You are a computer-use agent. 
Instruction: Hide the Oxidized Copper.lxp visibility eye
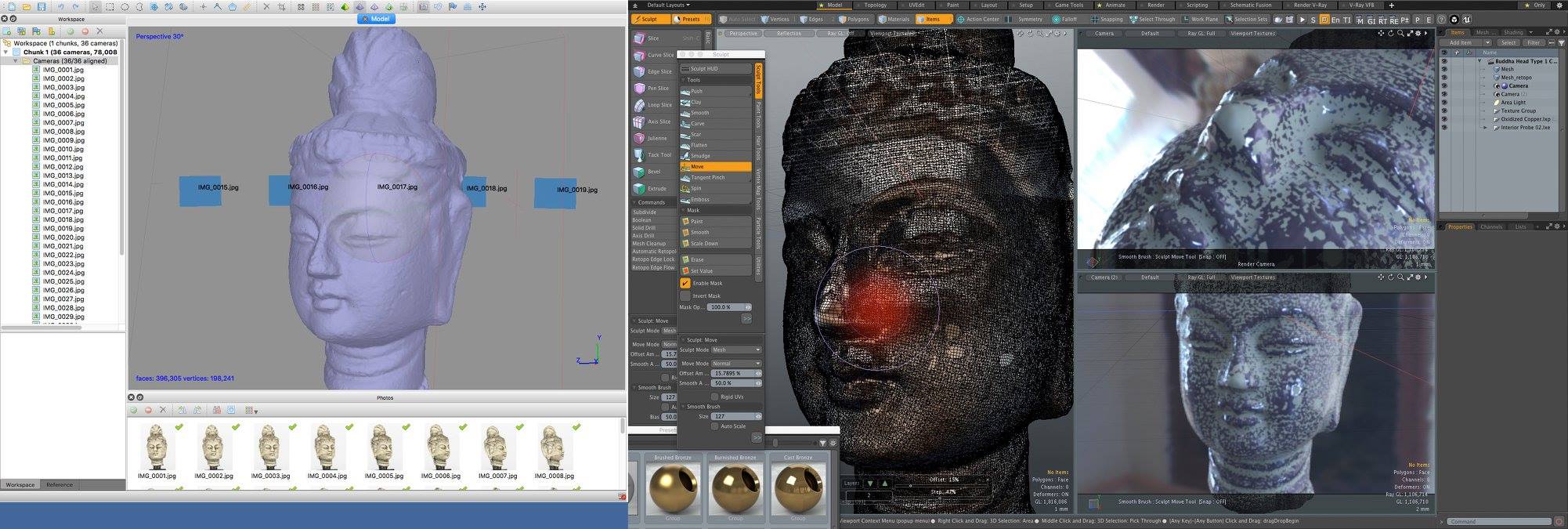click(1444, 119)
